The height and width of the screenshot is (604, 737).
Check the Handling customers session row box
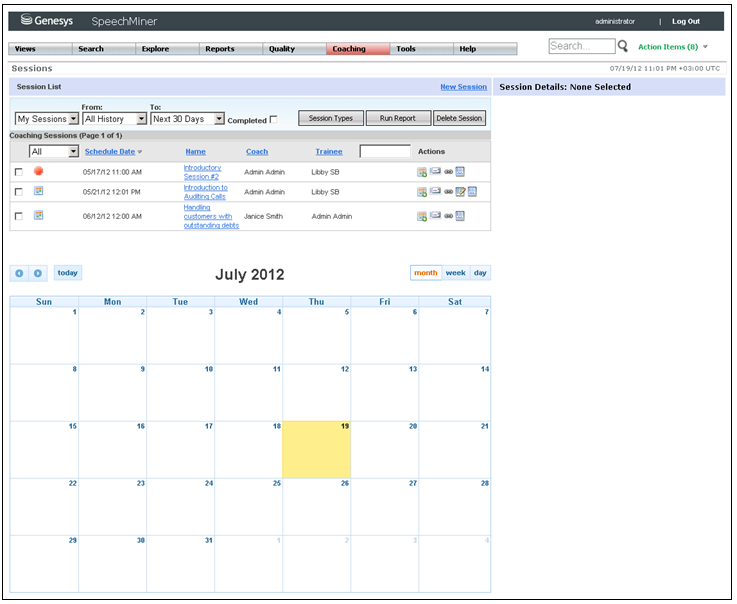coord(18,215)
